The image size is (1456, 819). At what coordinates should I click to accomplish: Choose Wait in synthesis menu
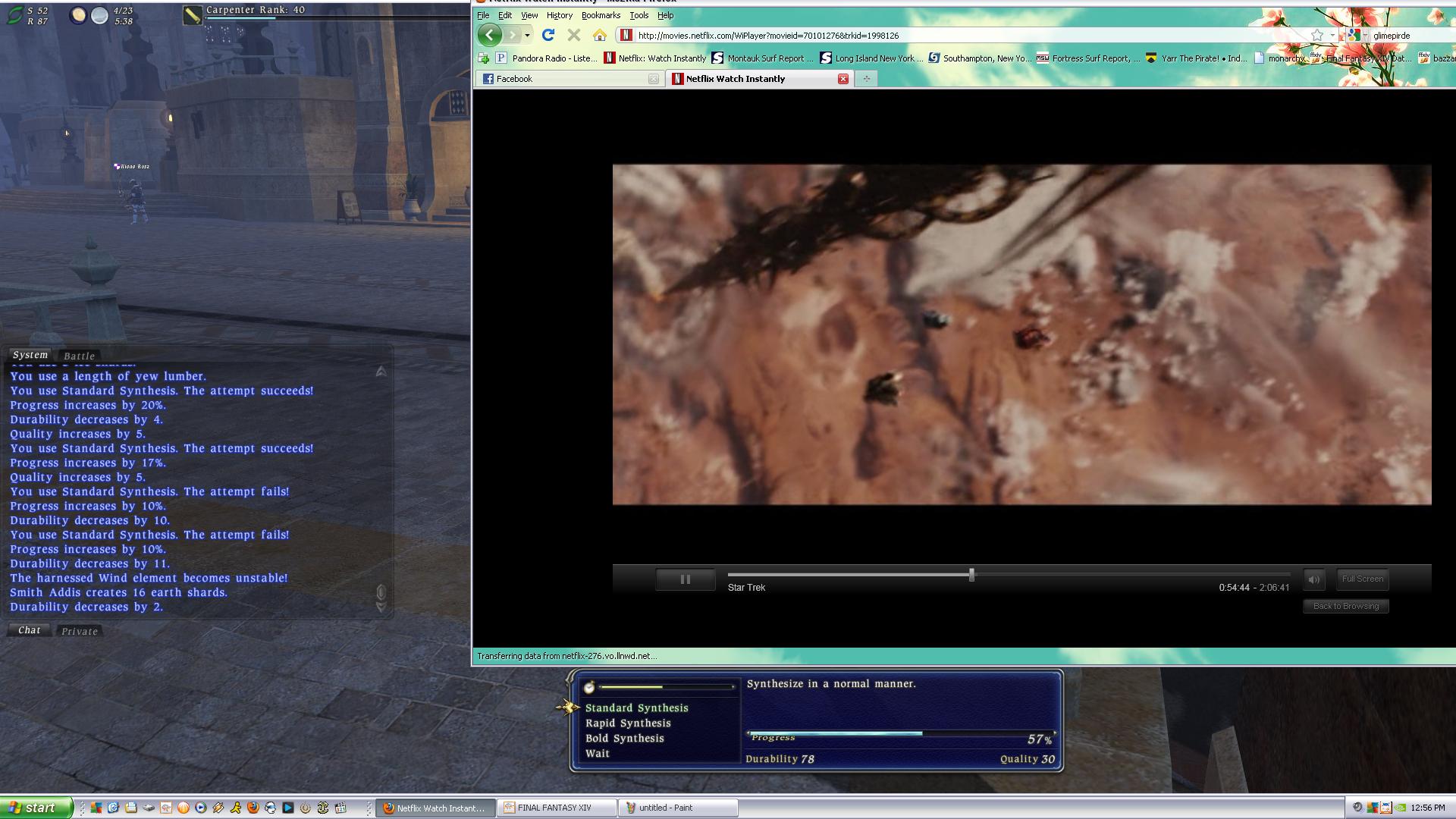tap(598, 753)
